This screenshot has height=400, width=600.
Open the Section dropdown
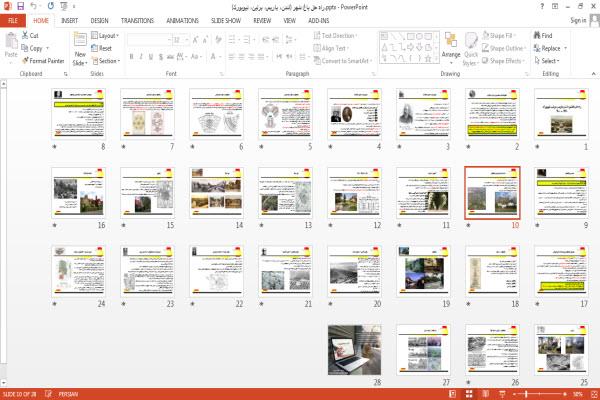click(106, 61)
